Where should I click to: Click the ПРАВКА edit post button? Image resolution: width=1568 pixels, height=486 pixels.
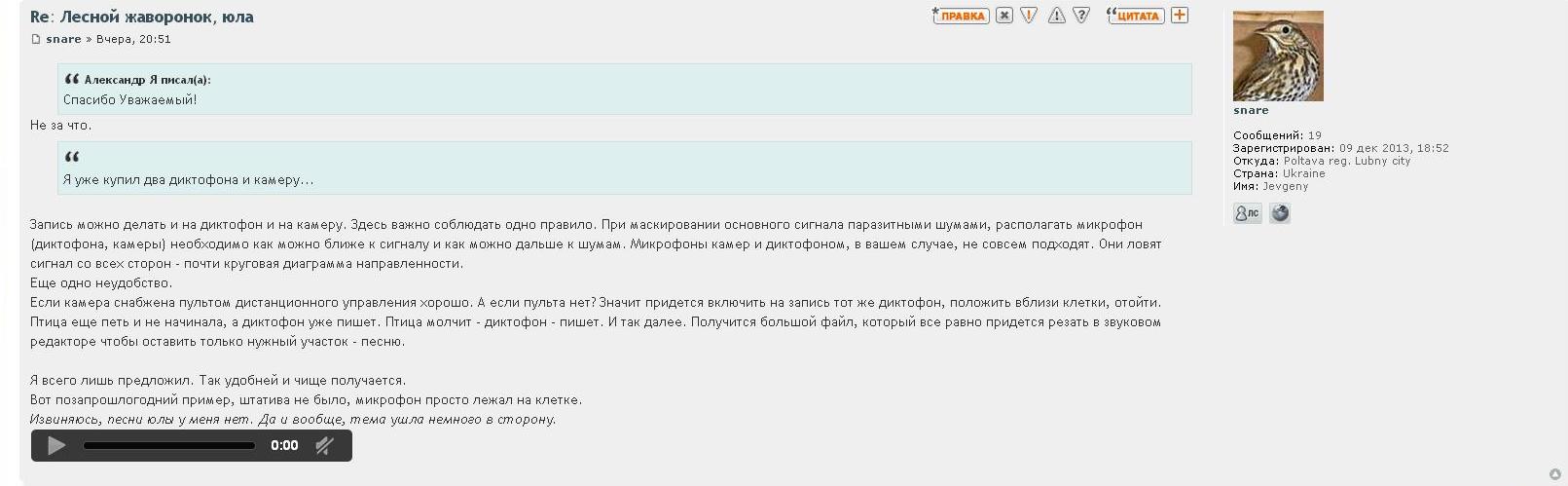[x=961, y=16]
